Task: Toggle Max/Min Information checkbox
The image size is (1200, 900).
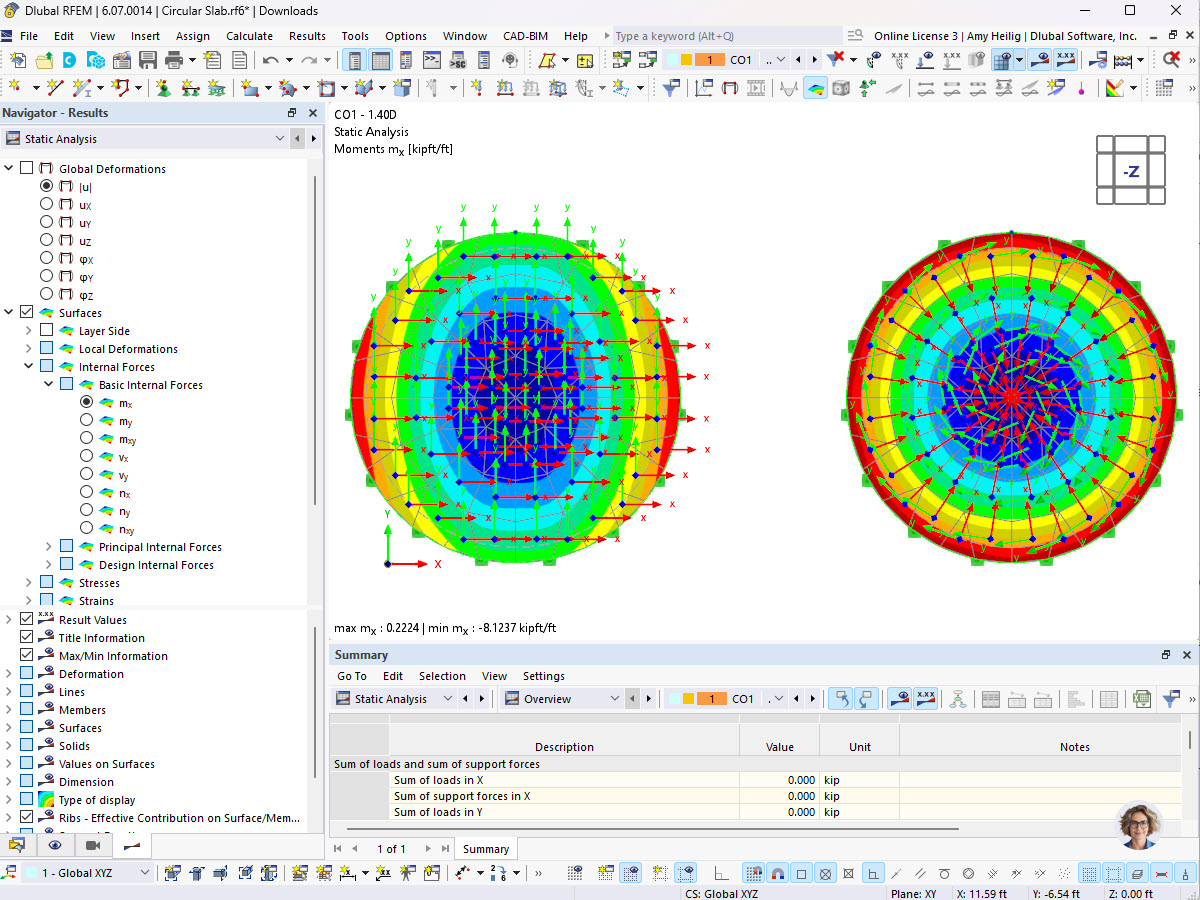Action: [x=27, y=655]
